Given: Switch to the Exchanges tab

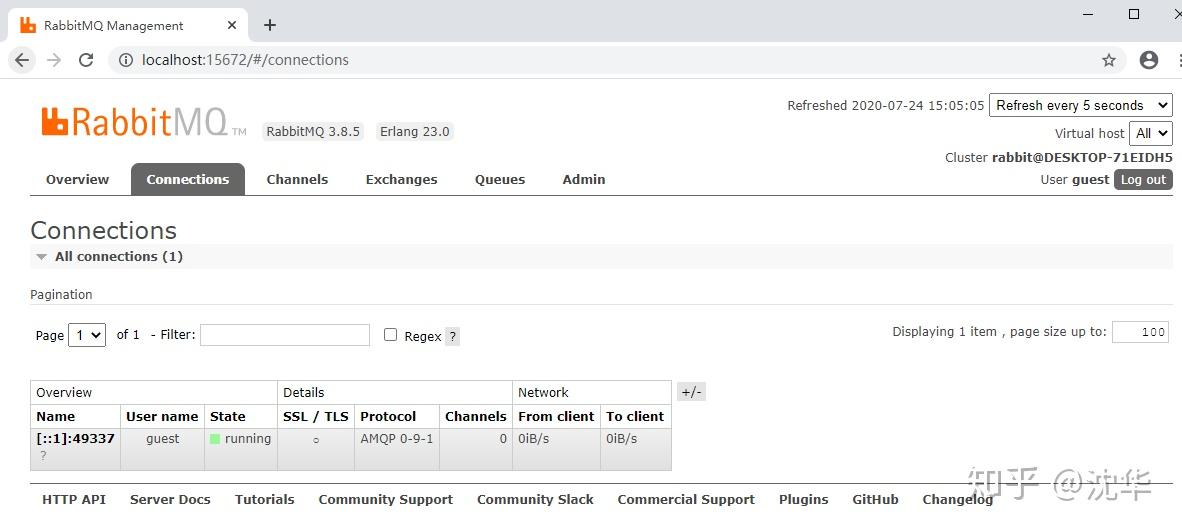Looking at the screenshot, I should 401,180.
